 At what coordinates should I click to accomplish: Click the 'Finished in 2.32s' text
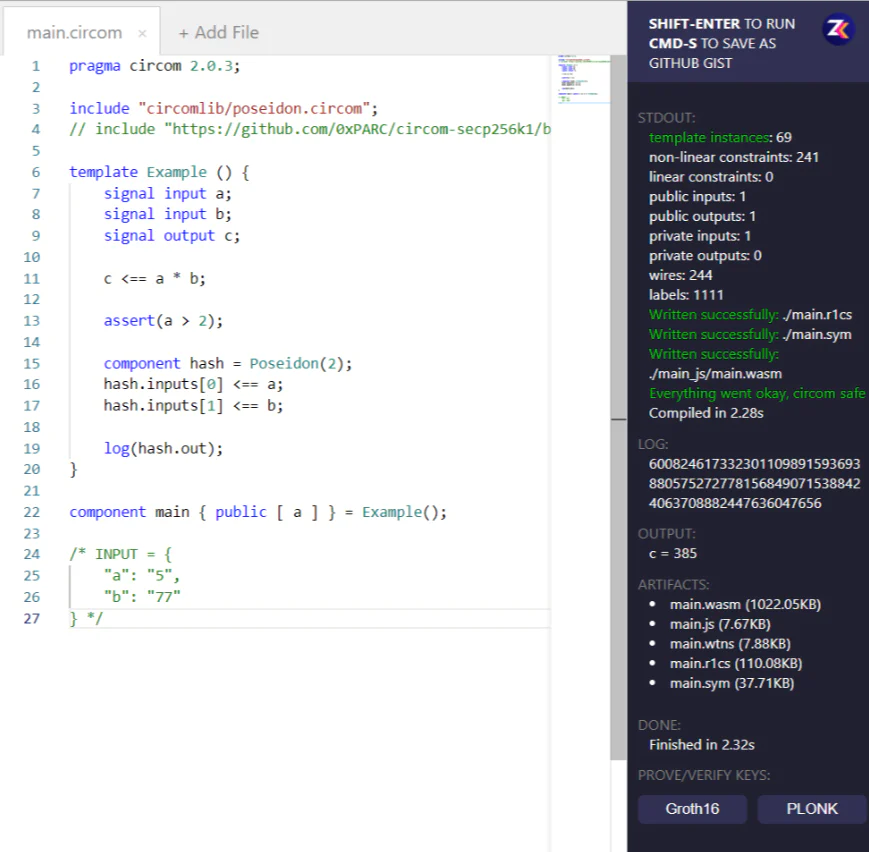pyautogui.click(x=702, y=744)
